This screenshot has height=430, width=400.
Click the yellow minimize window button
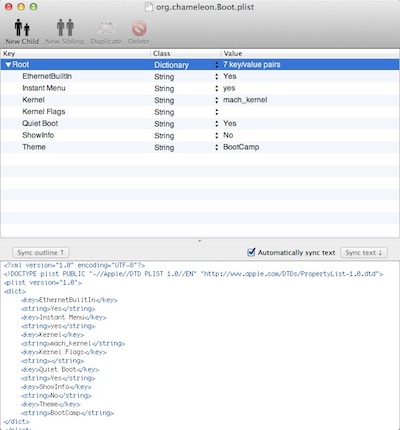21,7
